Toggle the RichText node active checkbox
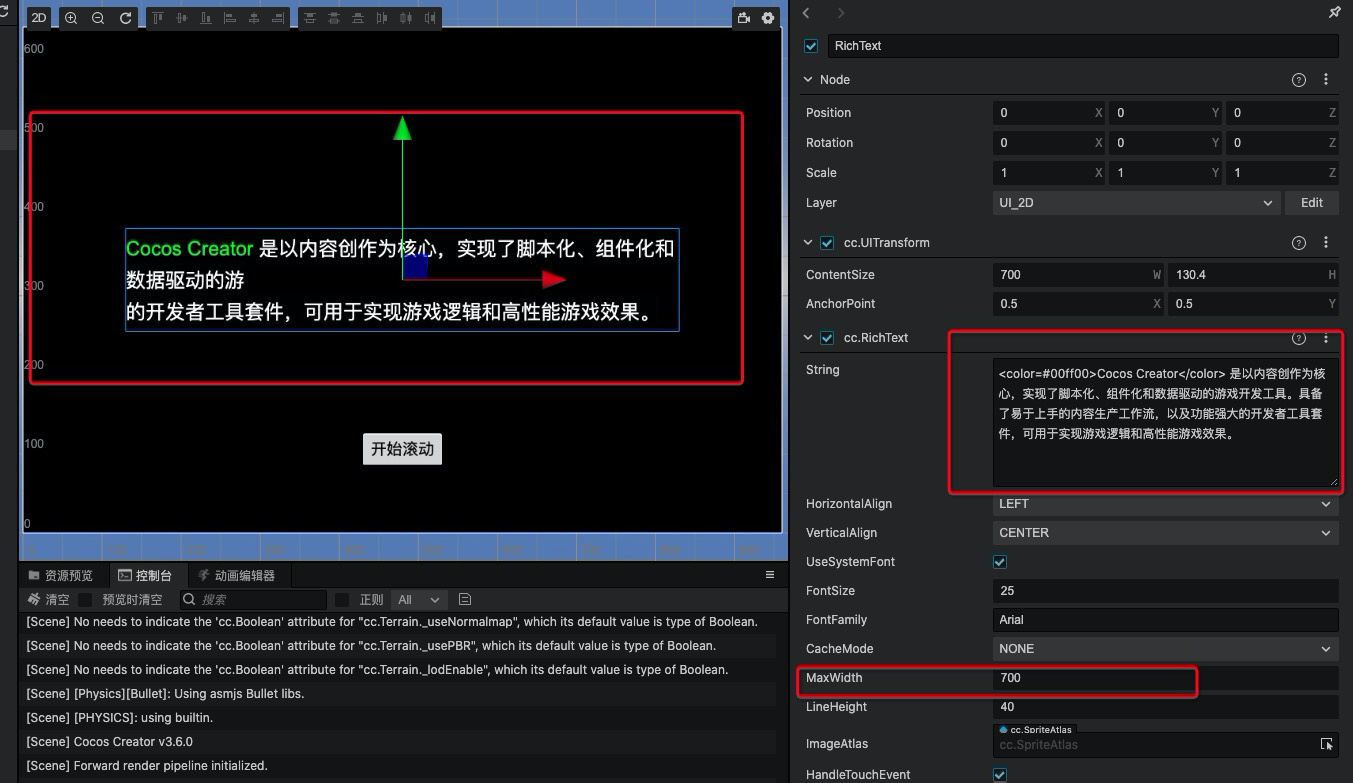The width and height of the screenshot is (1353, 783). pyautogui.click(x=811, y=46)
